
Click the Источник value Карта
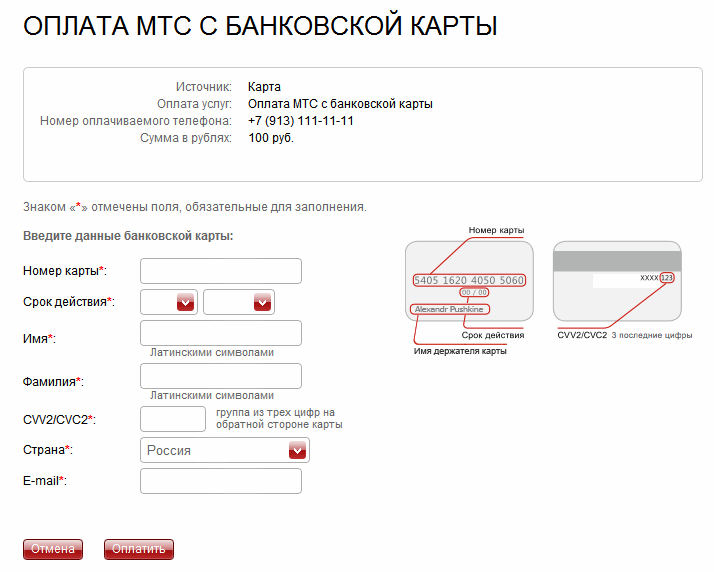264,87
